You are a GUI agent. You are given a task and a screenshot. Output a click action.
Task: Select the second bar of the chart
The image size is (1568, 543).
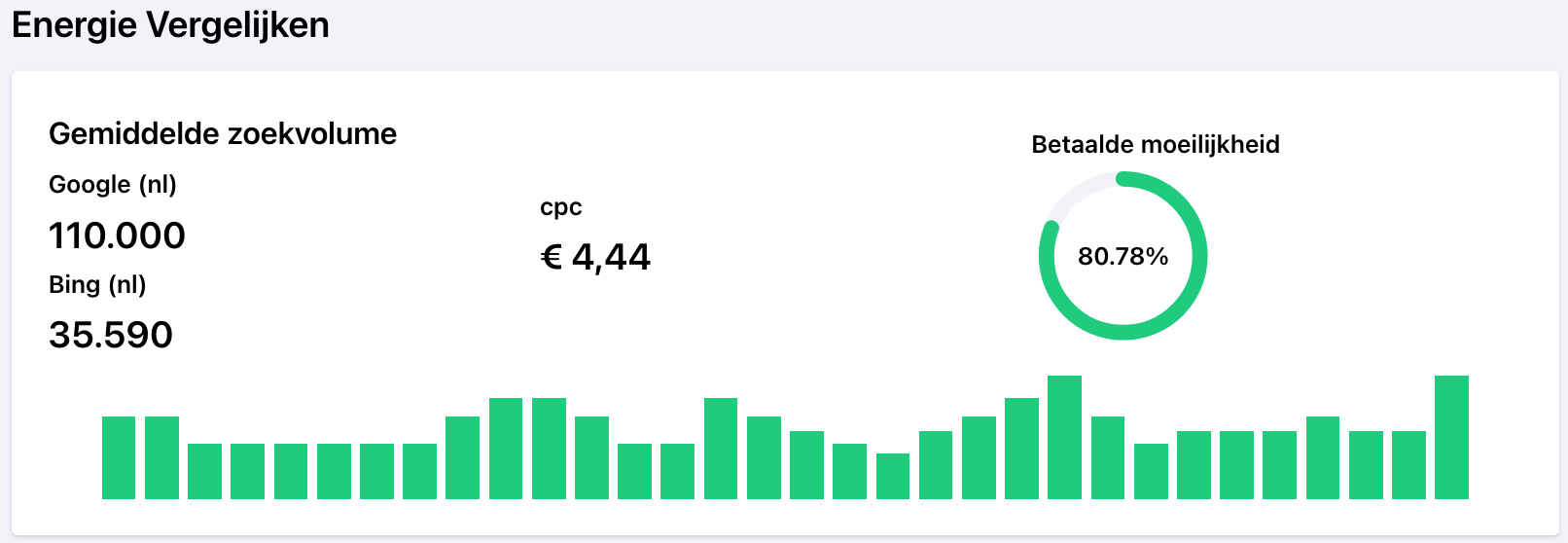pyautogui.click(x=161, y=457)
